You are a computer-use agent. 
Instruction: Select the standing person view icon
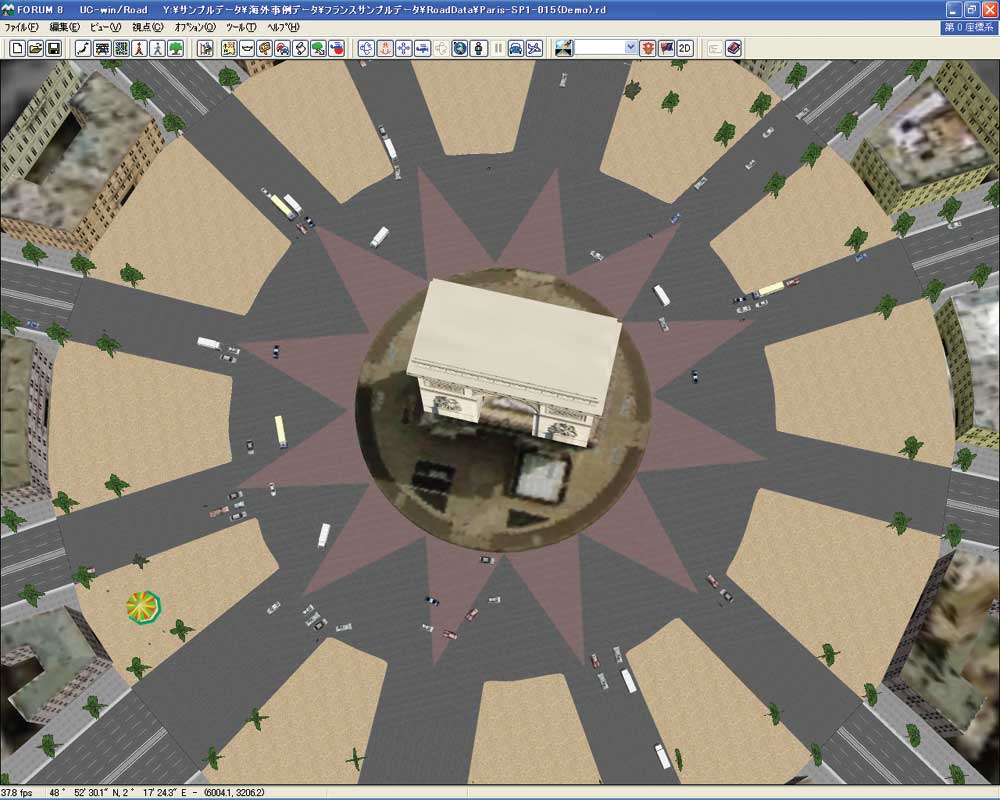[478, 48]
